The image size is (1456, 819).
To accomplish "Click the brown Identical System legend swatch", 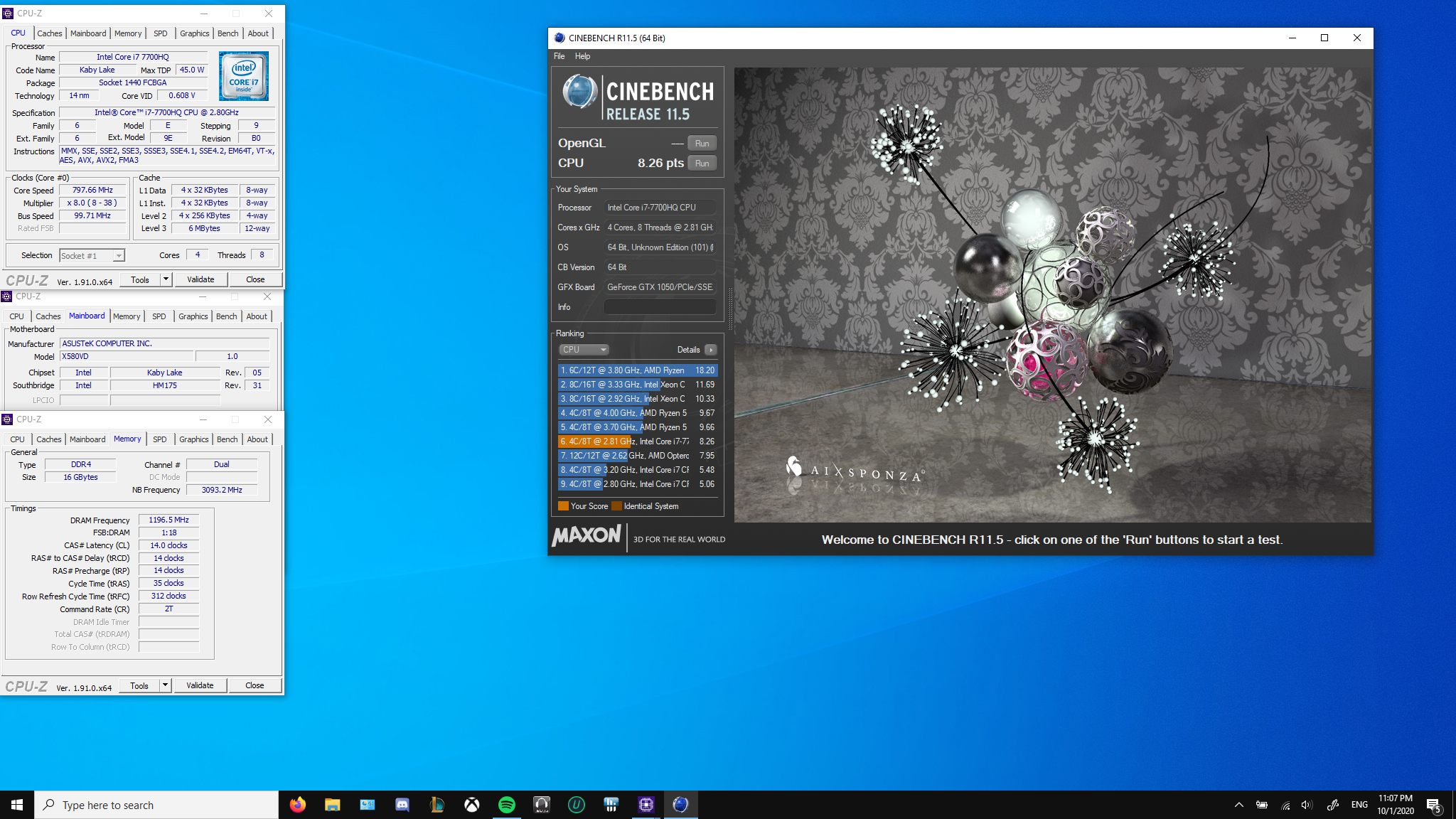I will point(616,506).
